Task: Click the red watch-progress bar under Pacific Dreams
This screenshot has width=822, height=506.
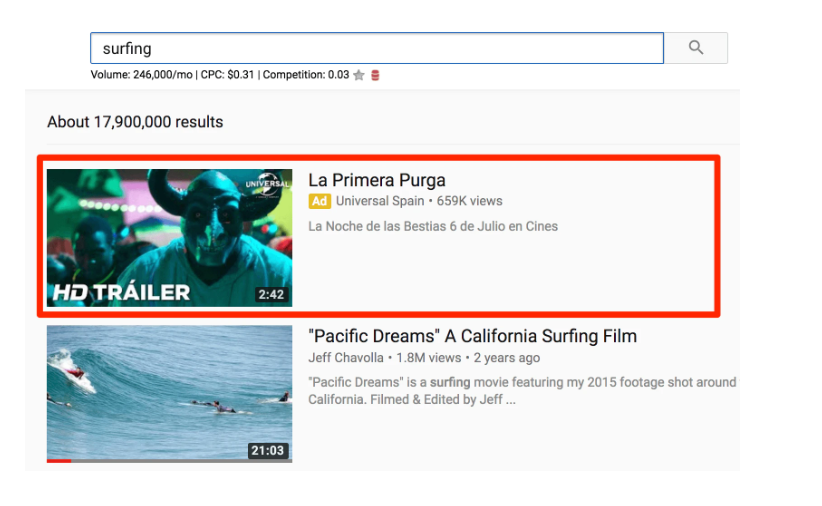Action: tap(59, 461)
